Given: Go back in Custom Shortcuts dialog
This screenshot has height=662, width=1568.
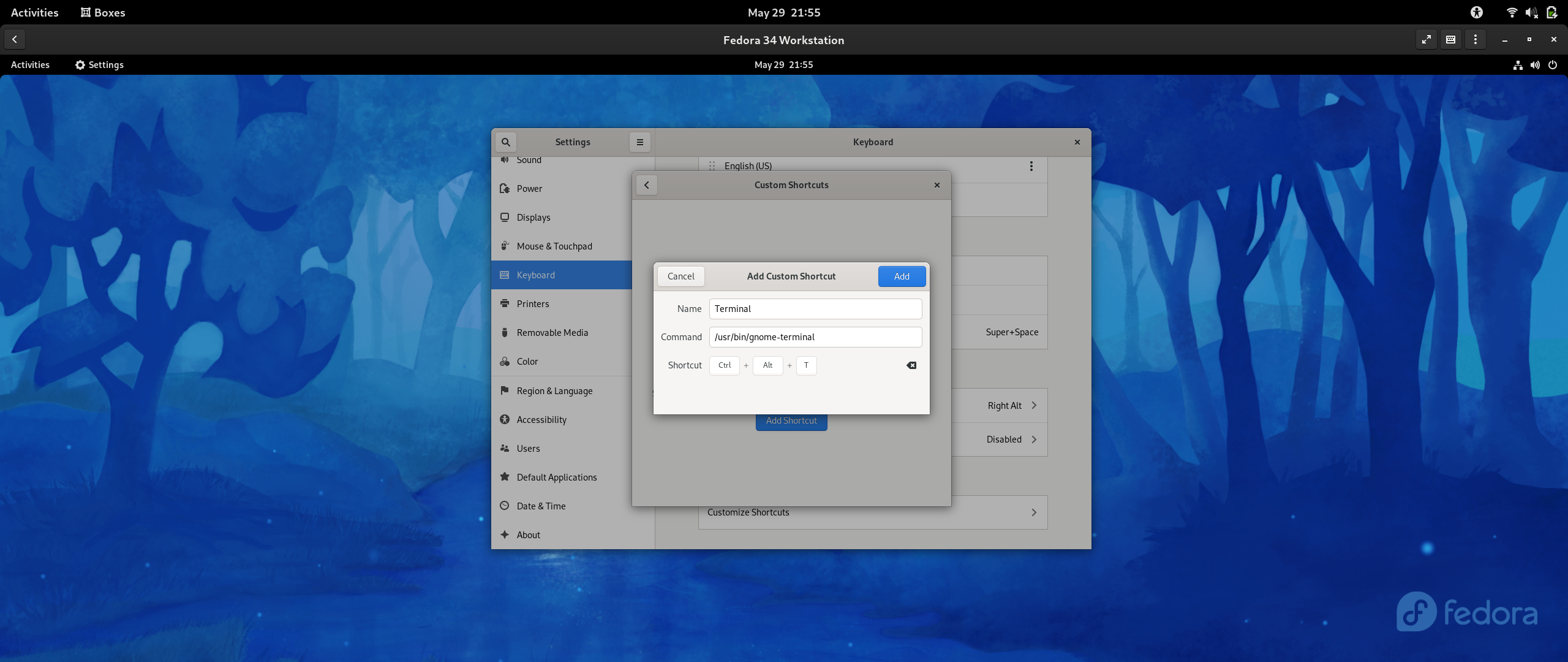Looking at the screenshot, I should (x=646, y=185).
